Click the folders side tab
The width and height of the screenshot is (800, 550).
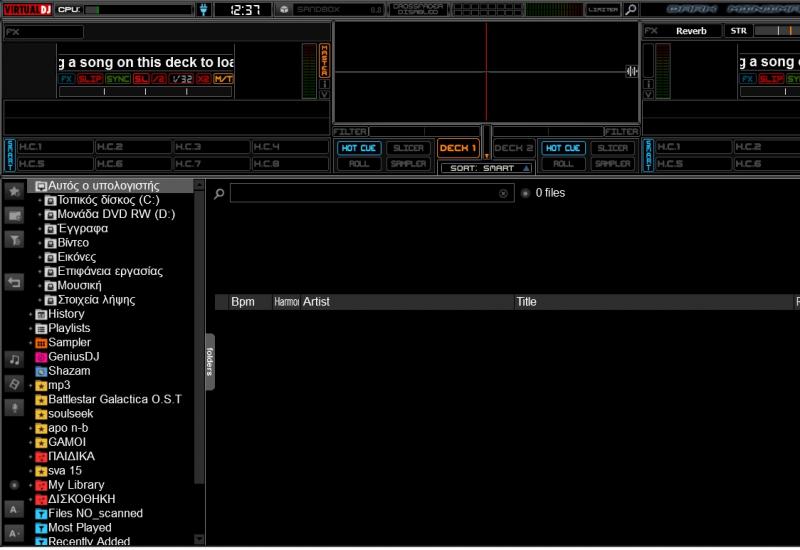click(x=210, y=362)
